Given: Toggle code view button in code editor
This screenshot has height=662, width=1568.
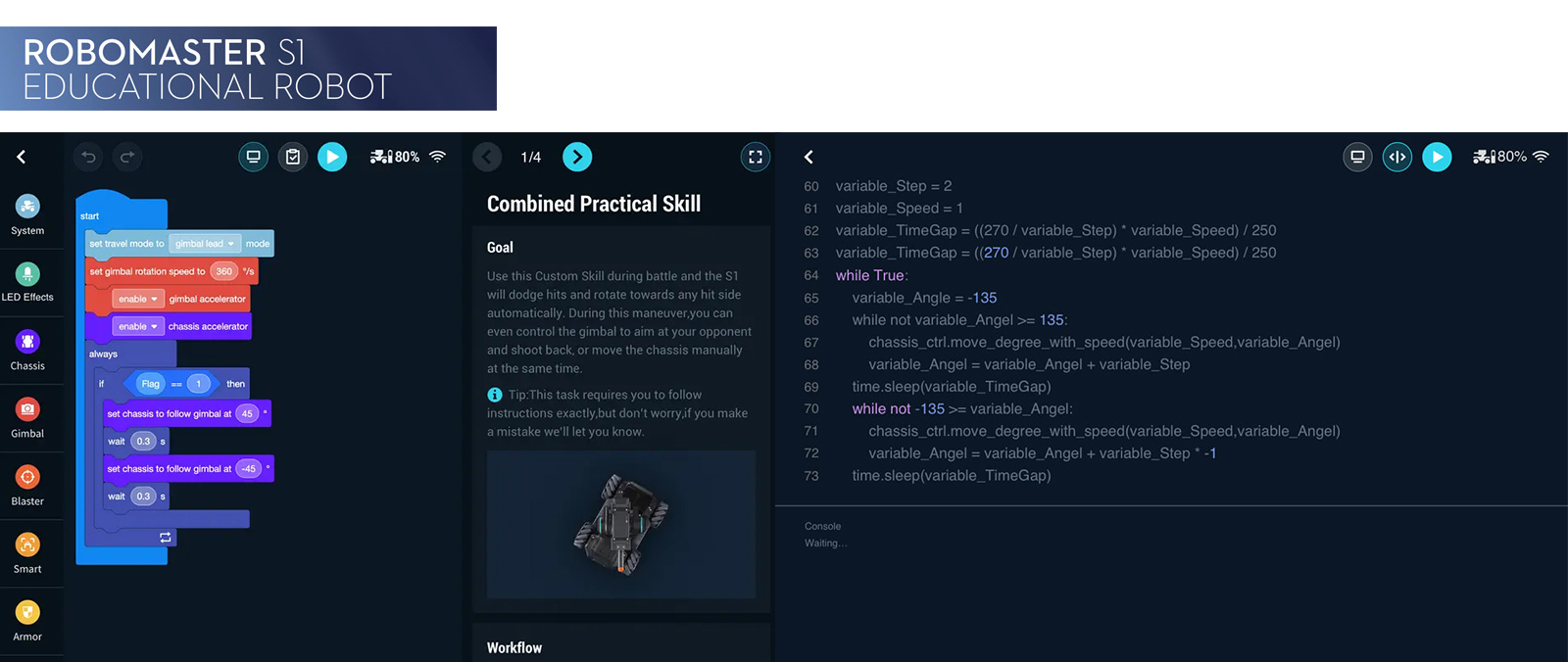Looking at the screenshot, I should (1397, 157).
